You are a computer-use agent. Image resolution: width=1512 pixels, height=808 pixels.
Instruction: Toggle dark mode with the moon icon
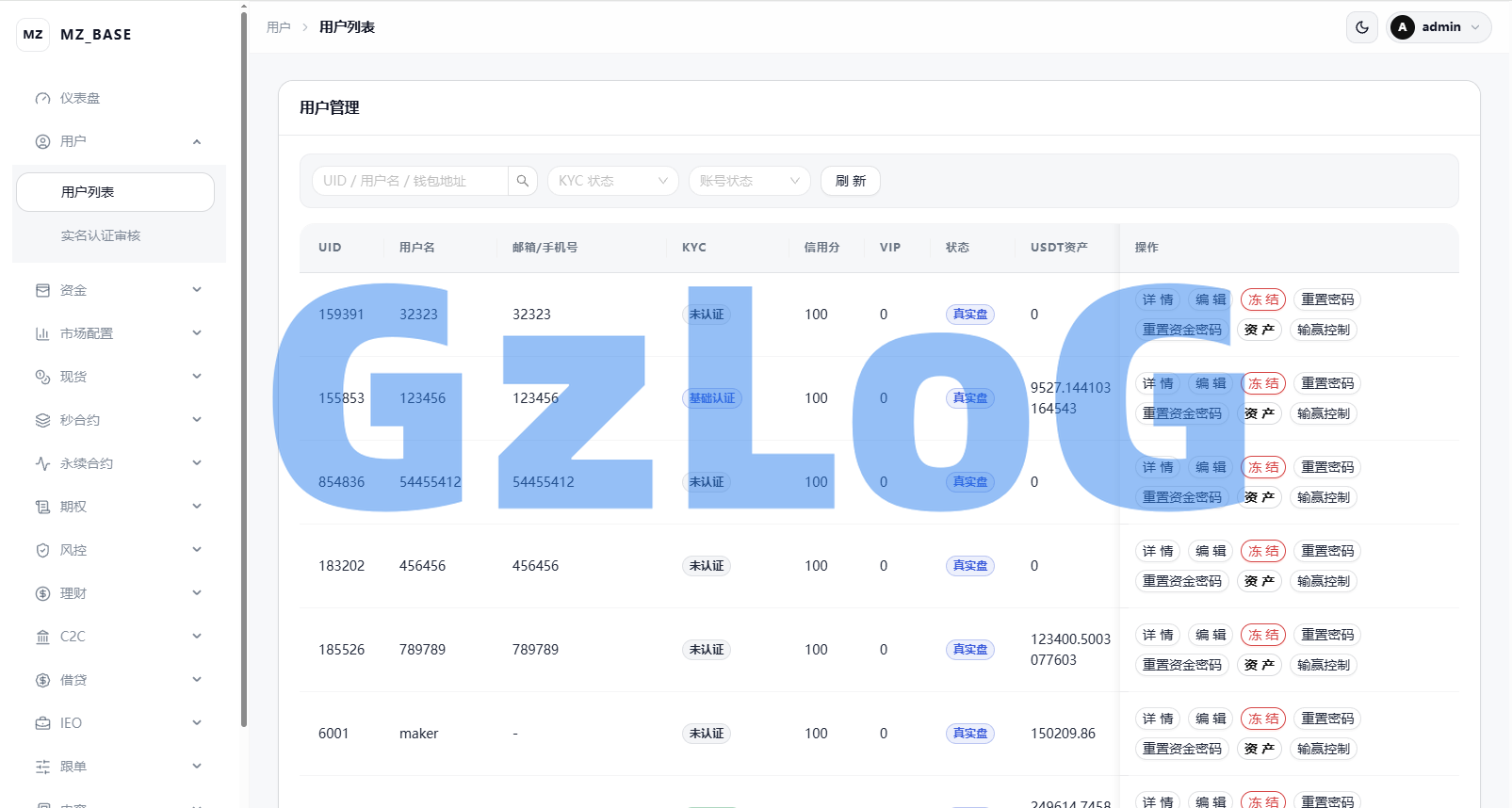point(1362,27)
